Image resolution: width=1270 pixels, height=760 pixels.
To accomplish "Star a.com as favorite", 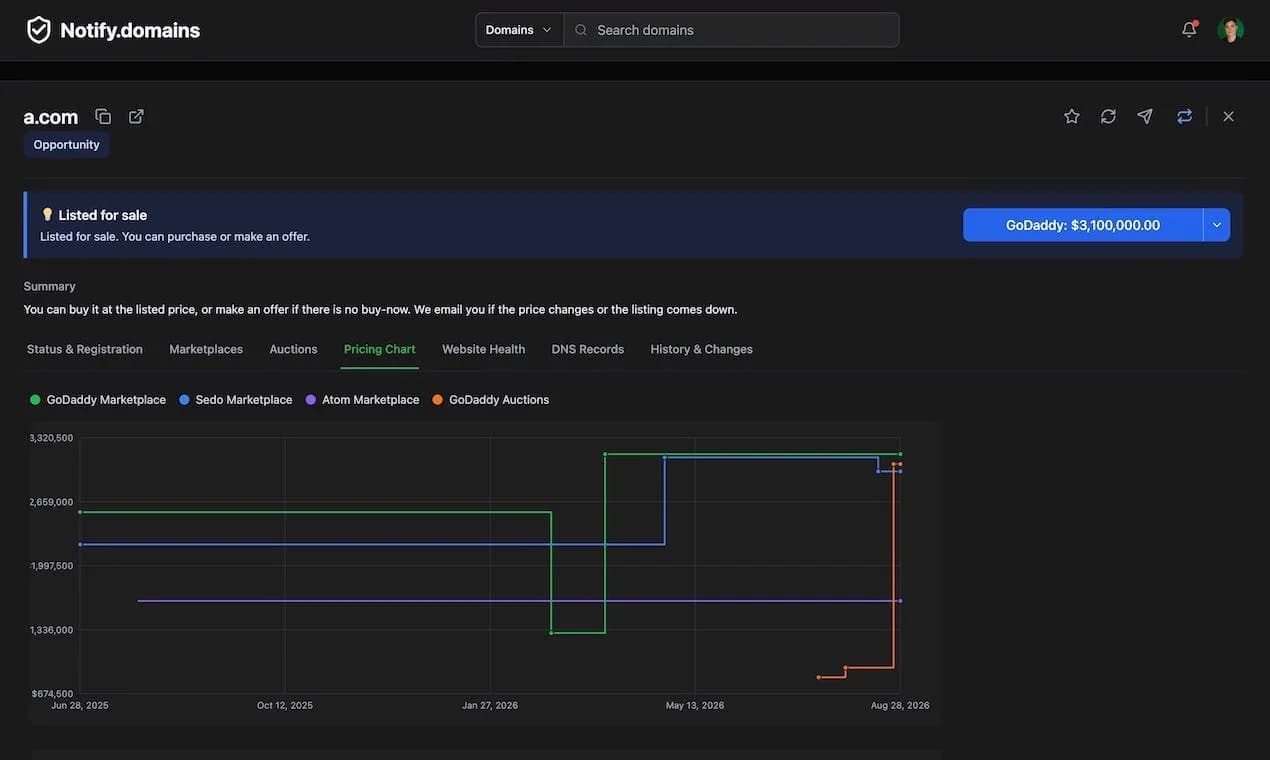I will pyautogui.click(x=1072, y=116).
